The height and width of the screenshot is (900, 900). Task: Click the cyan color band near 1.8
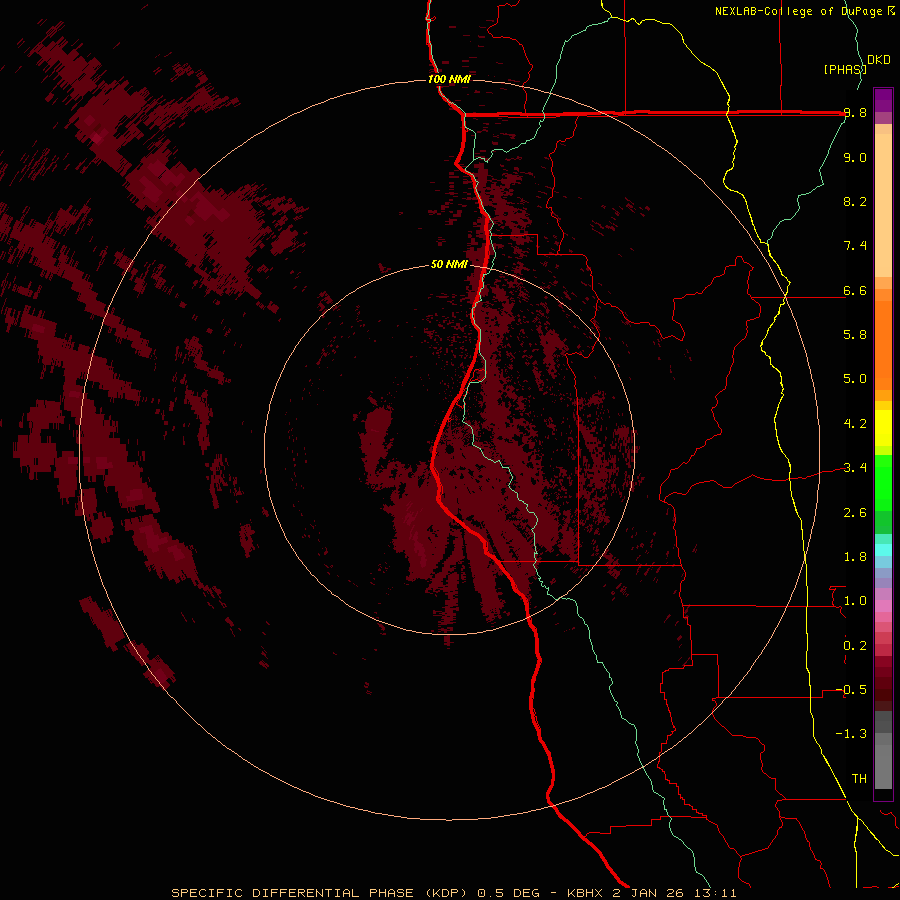pos(883,550)
